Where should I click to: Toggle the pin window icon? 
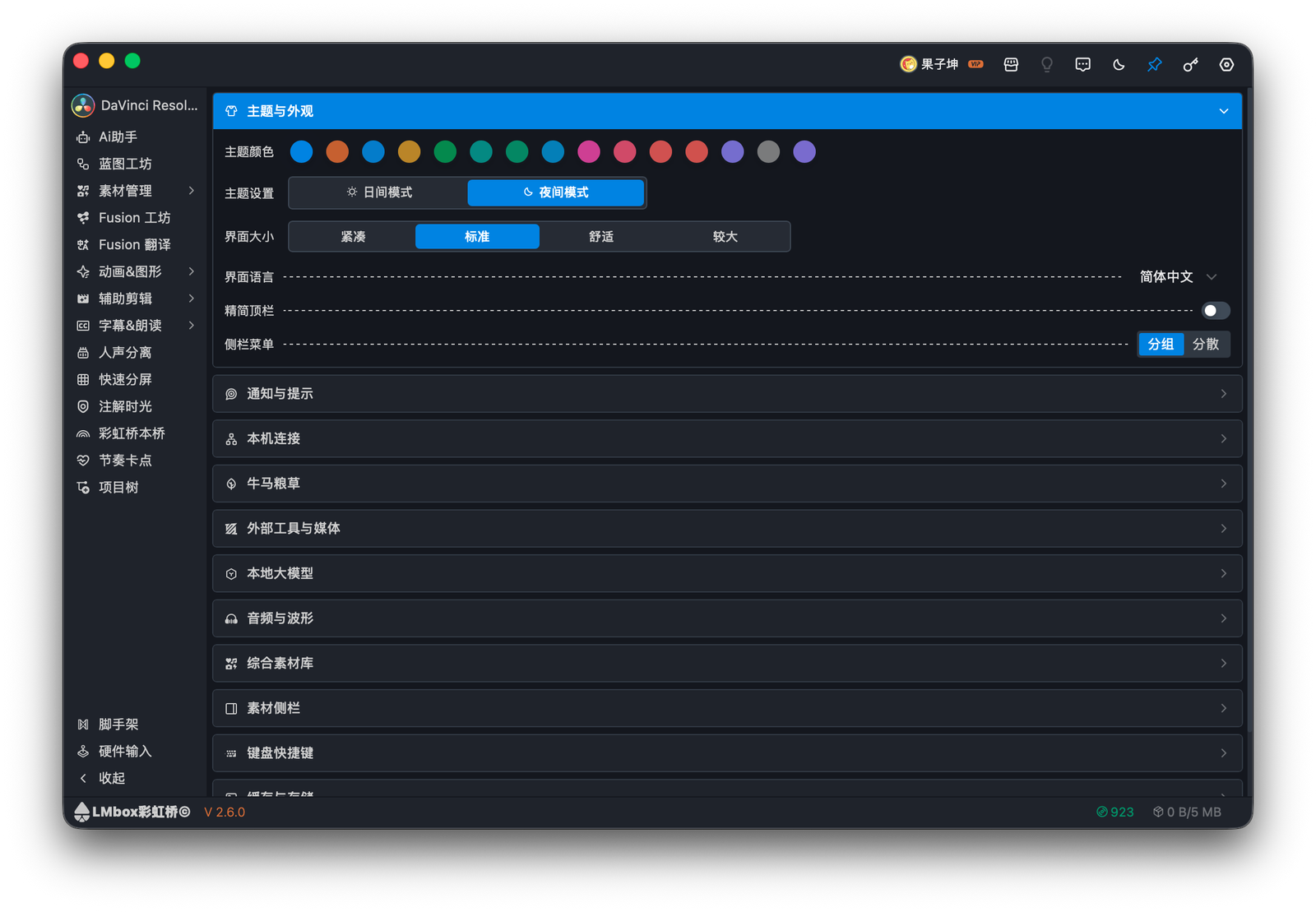pyautogui.click(x=1155, y=64)
